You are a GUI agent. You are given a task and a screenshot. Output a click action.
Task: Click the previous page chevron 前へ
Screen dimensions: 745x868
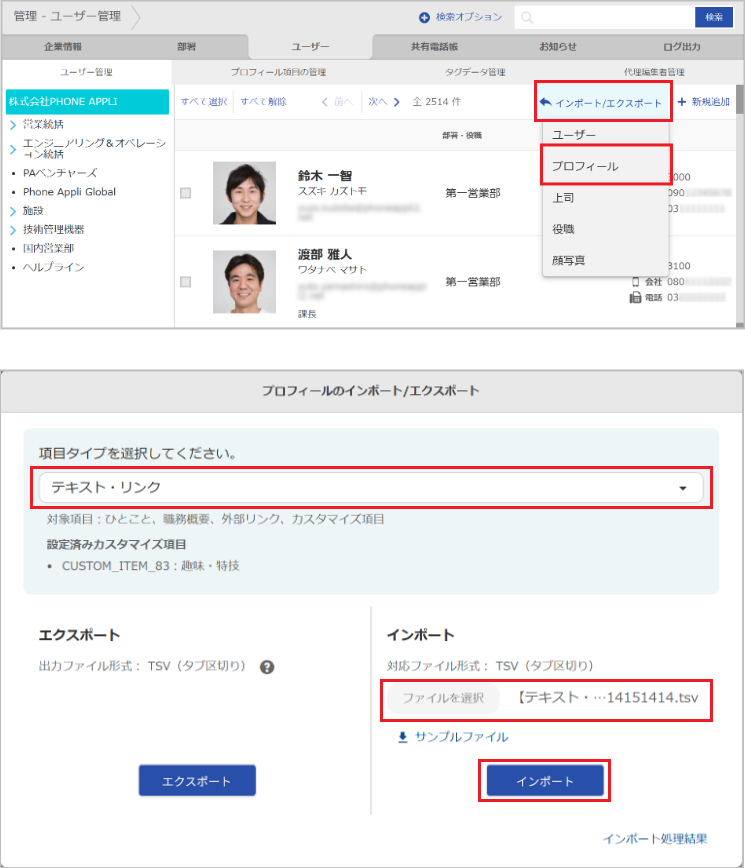(x=324, y=102)
